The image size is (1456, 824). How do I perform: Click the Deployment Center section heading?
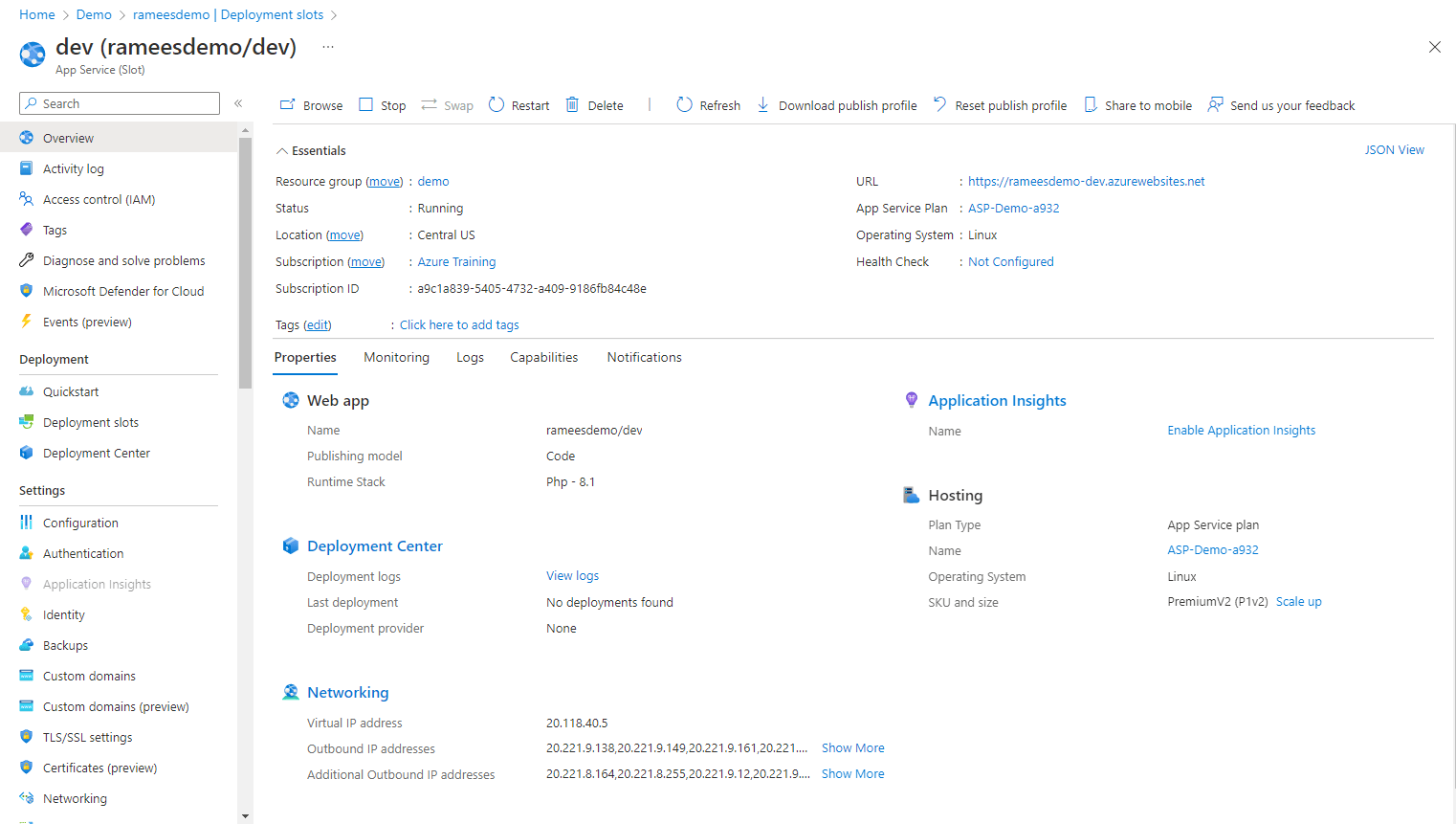click(375, 546)
